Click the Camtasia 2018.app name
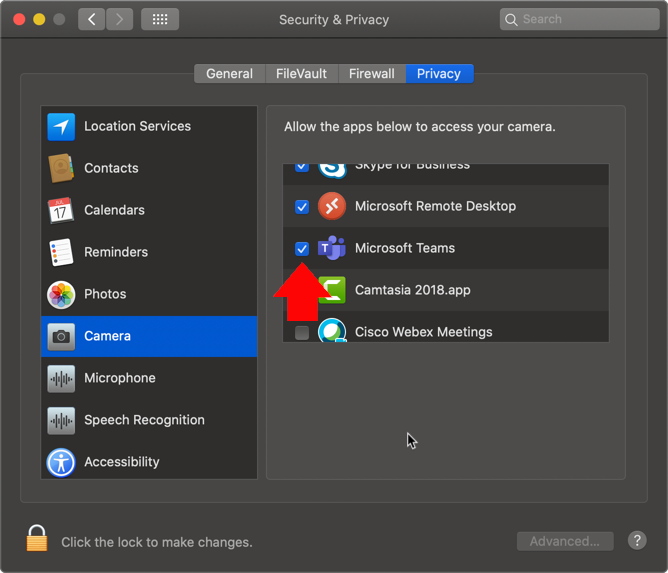This screenshot has height=573, width=668. (413, 290)
